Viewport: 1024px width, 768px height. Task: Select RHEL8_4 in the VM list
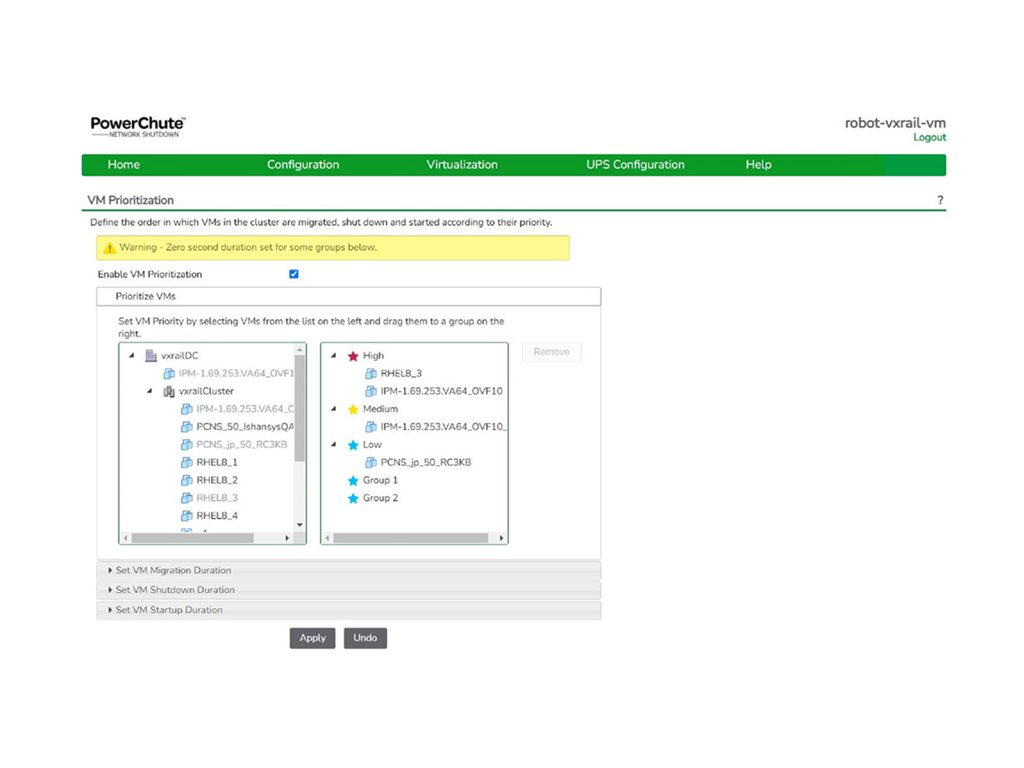coord(217,516)
